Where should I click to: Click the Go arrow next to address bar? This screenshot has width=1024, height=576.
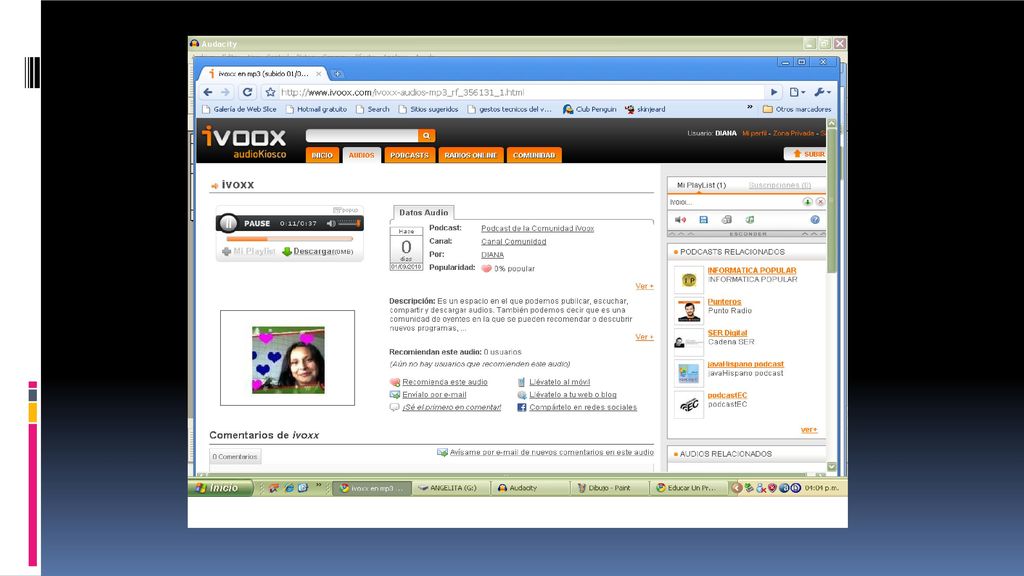tap(774, 92)
